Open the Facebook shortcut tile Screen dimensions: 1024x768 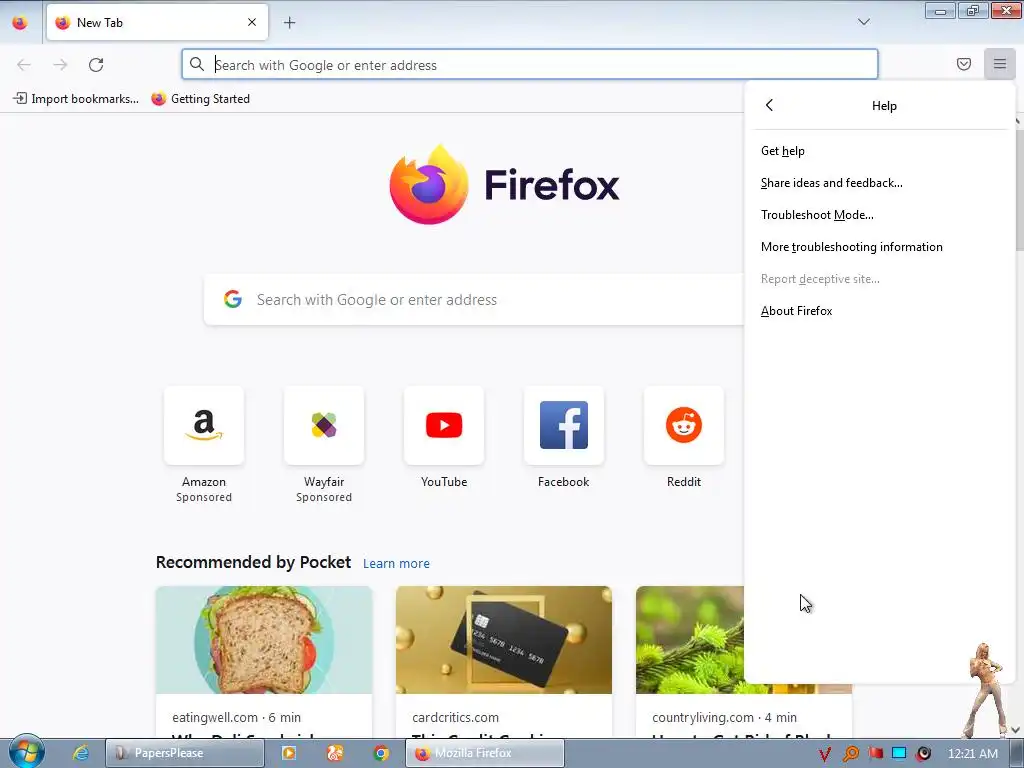[564, 425]
